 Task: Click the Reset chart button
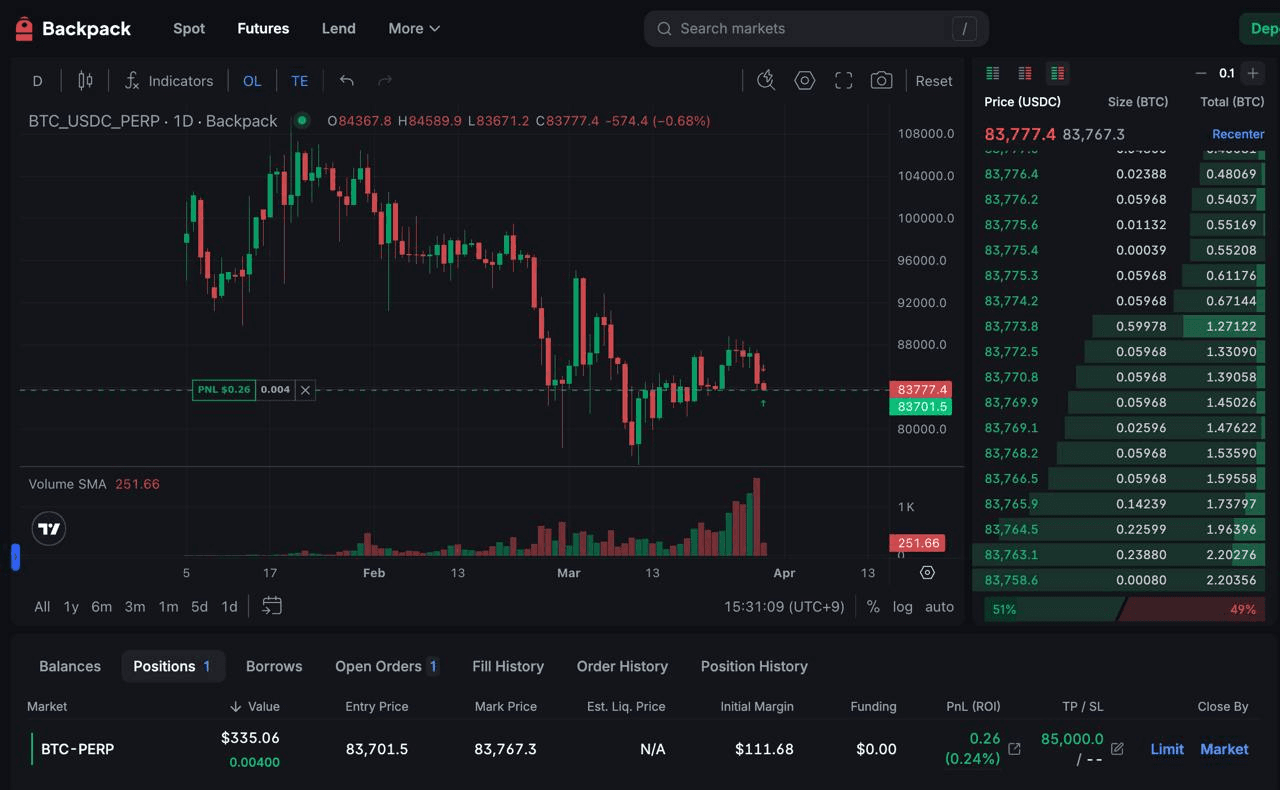pos(934,81)
